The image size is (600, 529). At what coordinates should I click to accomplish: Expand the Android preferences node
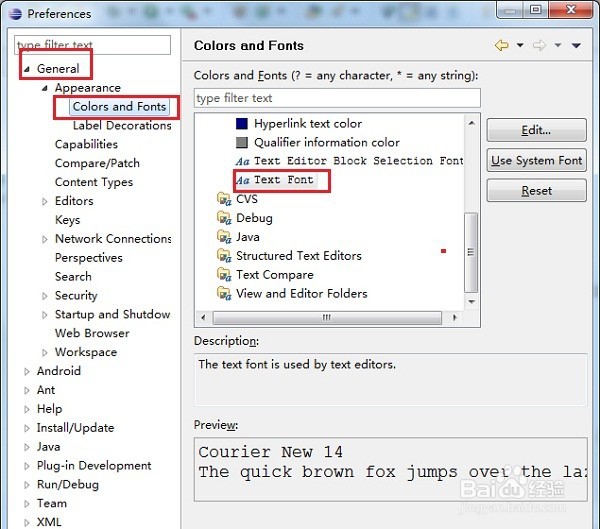(x=27, y=371)
